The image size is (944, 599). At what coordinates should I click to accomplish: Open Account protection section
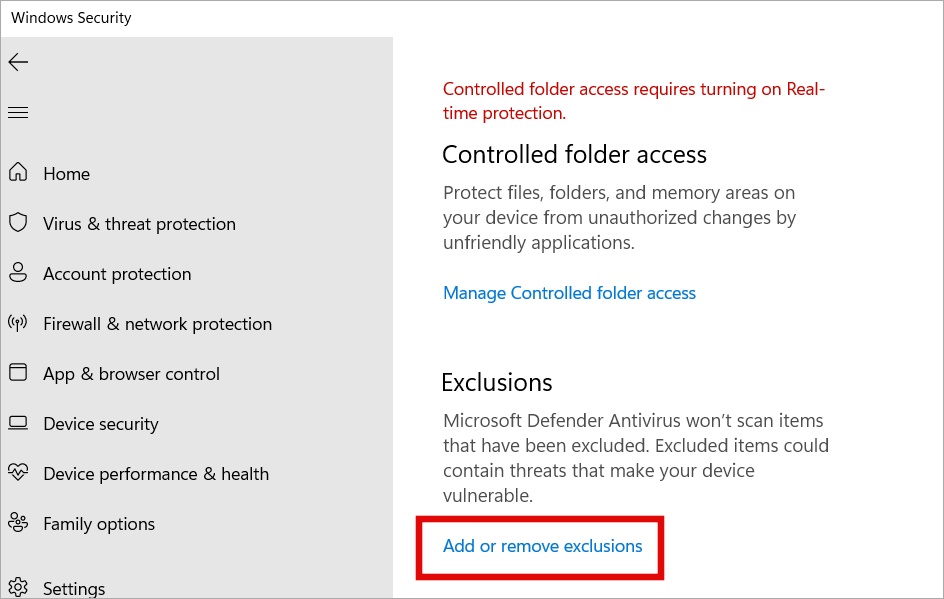117,274
